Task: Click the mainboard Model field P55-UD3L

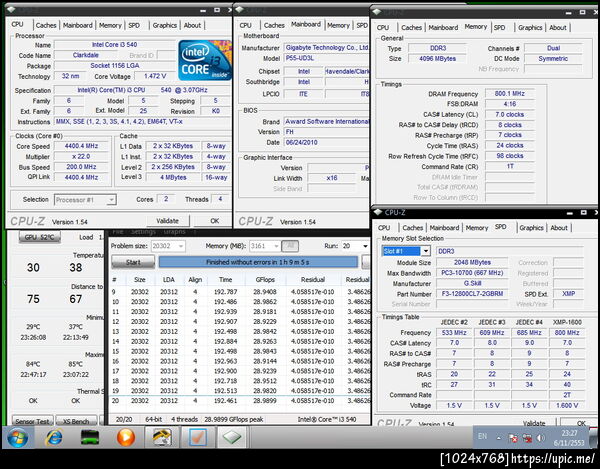Action: pos(326,58)
